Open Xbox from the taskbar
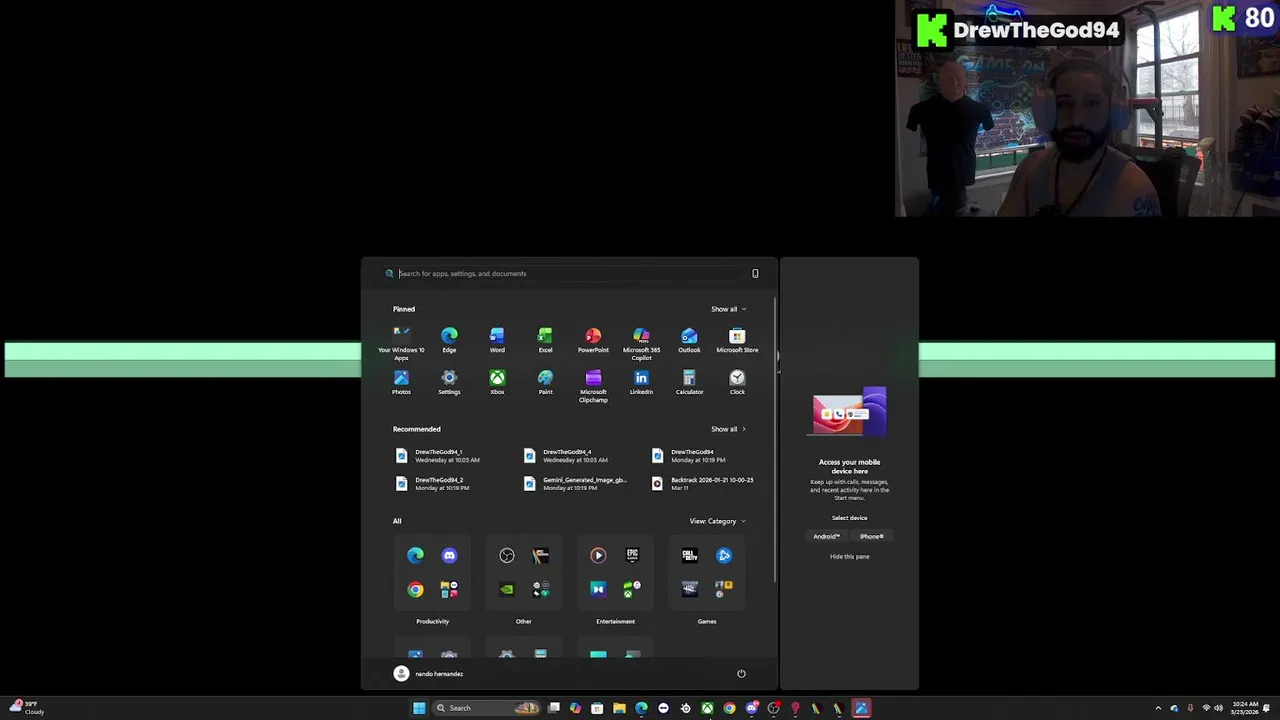Viewport: 1280px width, 720px height. [x=707, y=708]
